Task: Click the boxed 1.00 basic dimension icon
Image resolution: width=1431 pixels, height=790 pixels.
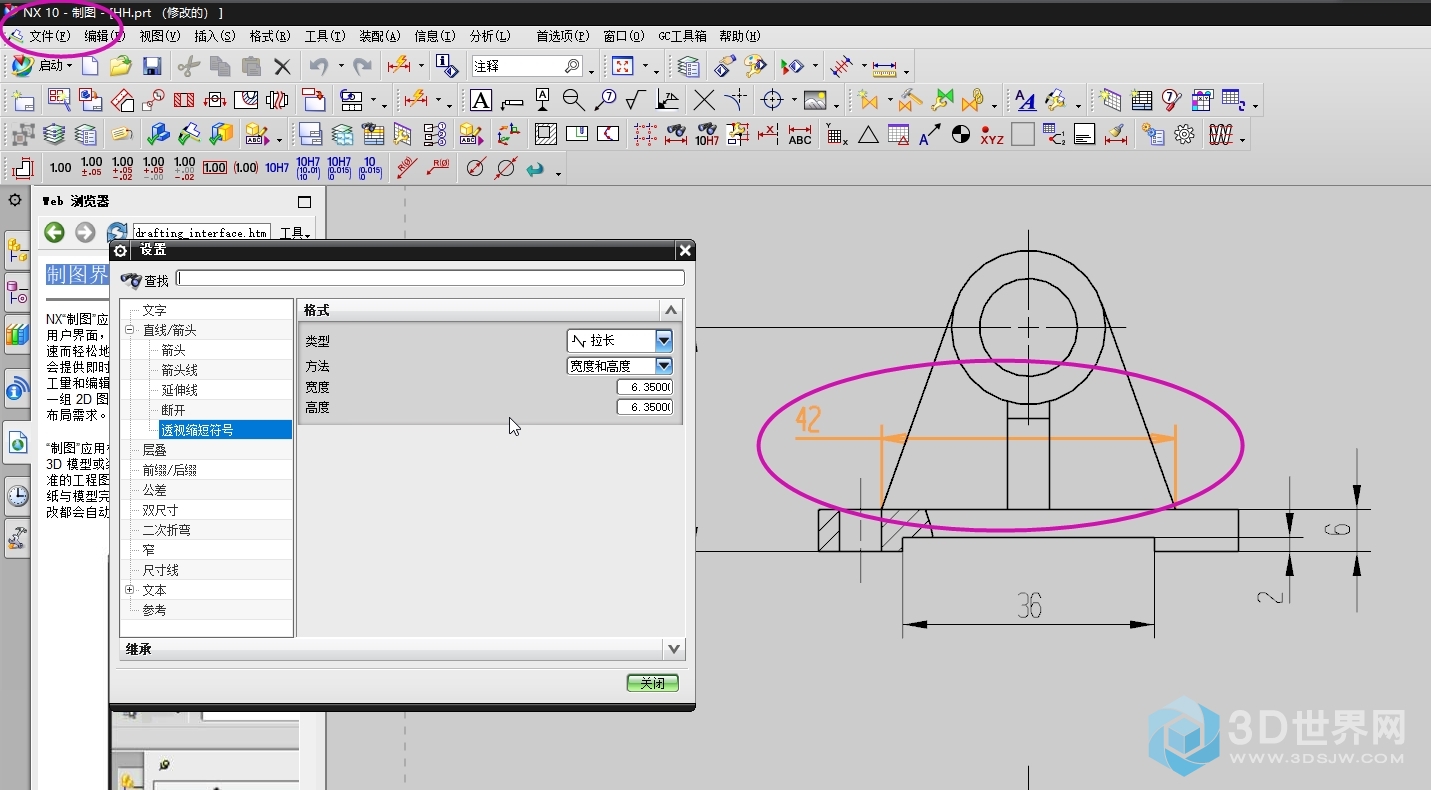Action: (x=215, y=168)
